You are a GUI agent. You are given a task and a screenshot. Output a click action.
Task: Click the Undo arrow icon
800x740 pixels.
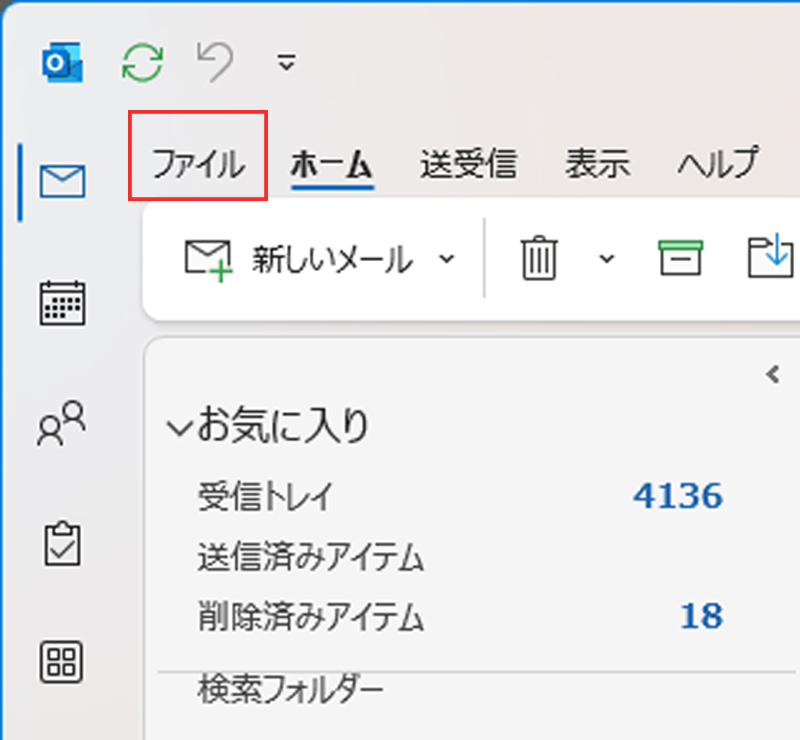click(x=214, y=63)
